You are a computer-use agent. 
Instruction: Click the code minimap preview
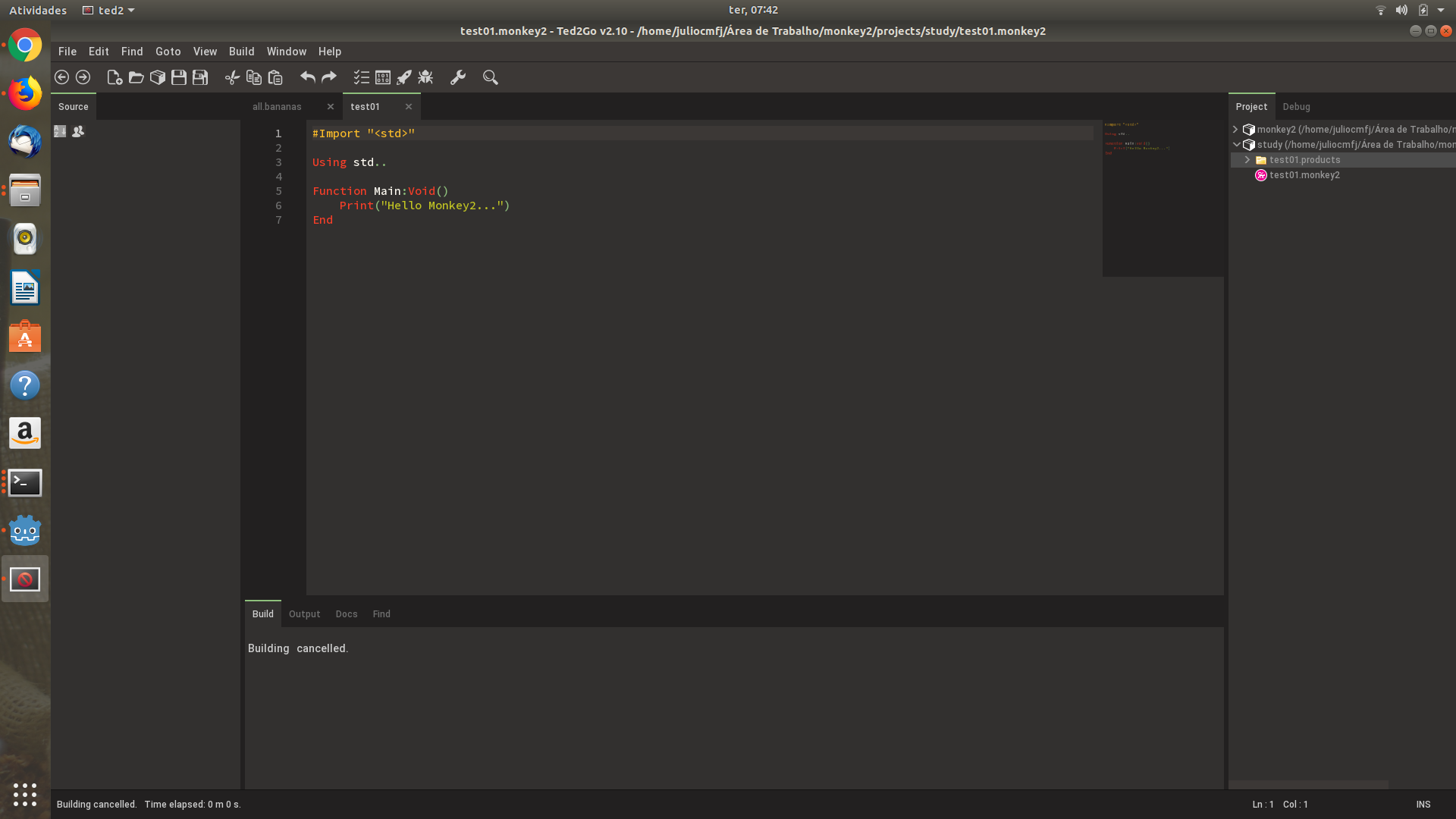pyautogui.click(x=1163, y=197)
